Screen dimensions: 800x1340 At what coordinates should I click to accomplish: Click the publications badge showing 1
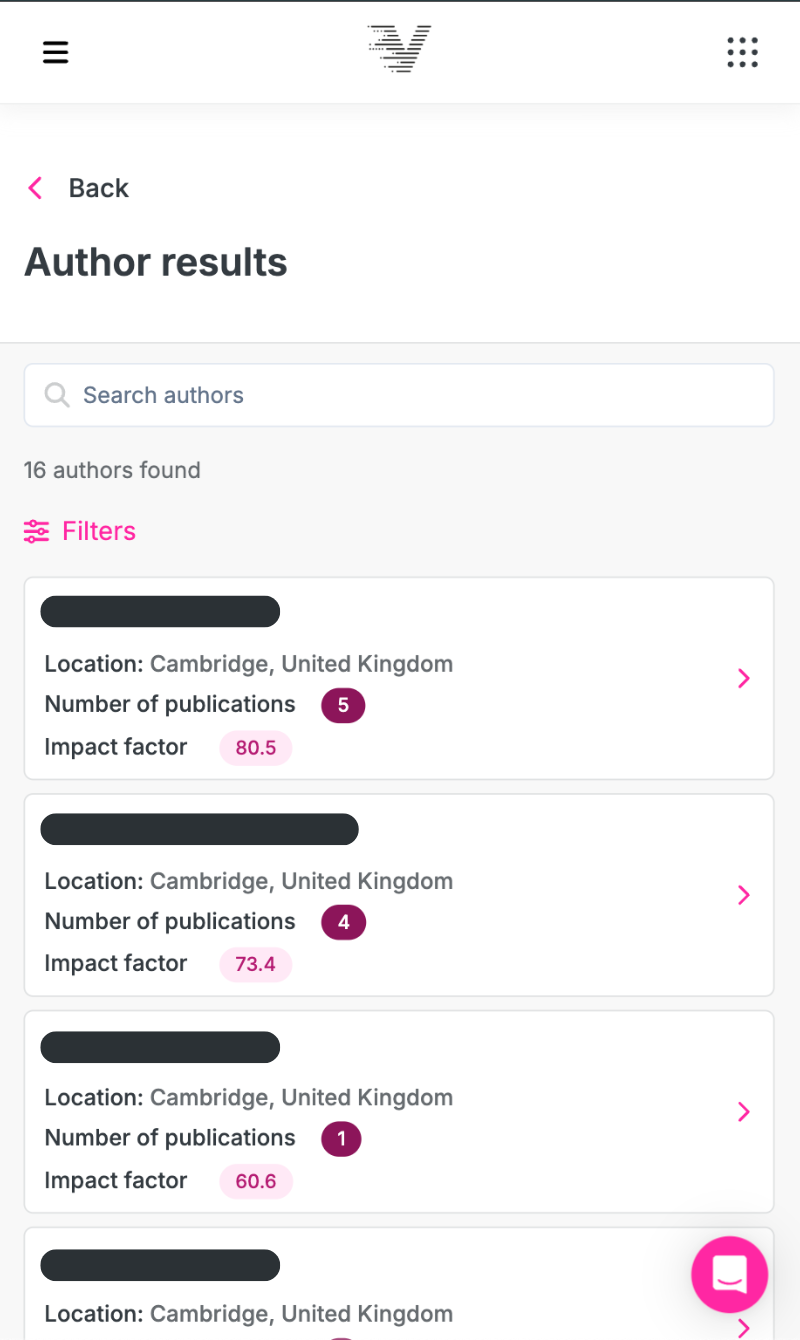coord(341,1139)
